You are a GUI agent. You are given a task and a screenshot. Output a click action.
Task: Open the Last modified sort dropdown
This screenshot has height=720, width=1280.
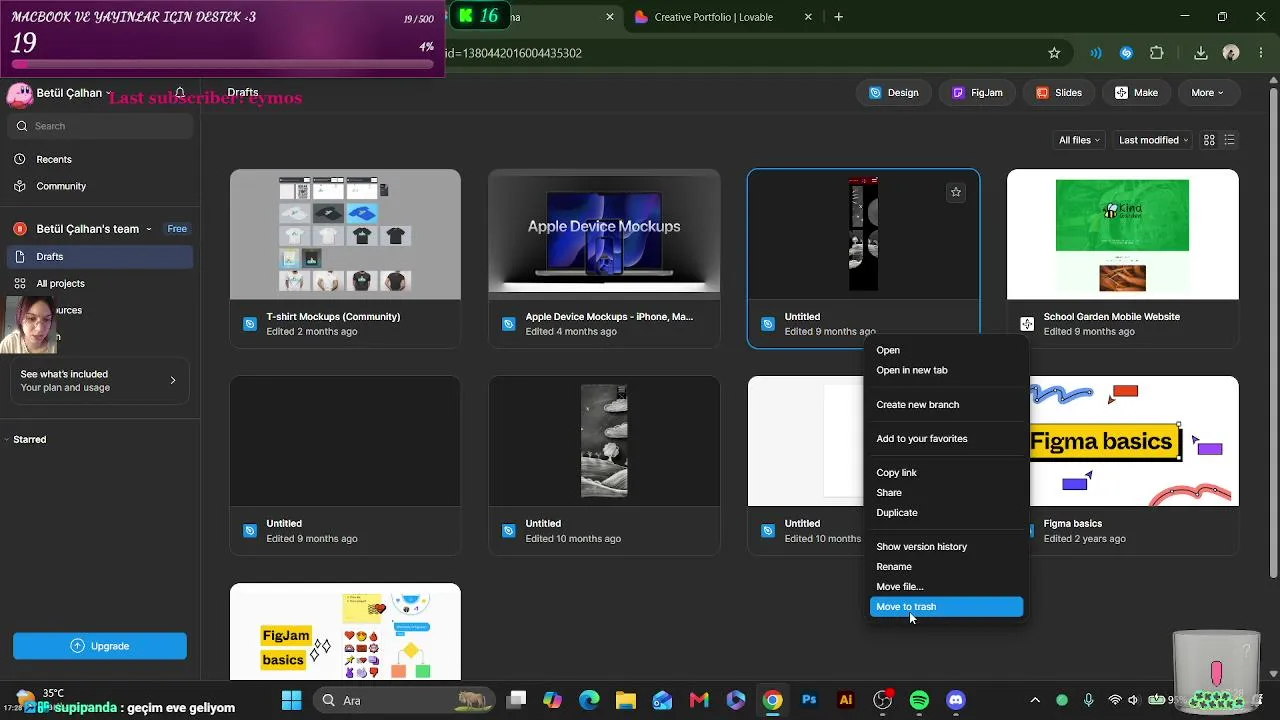[1154, 140]
